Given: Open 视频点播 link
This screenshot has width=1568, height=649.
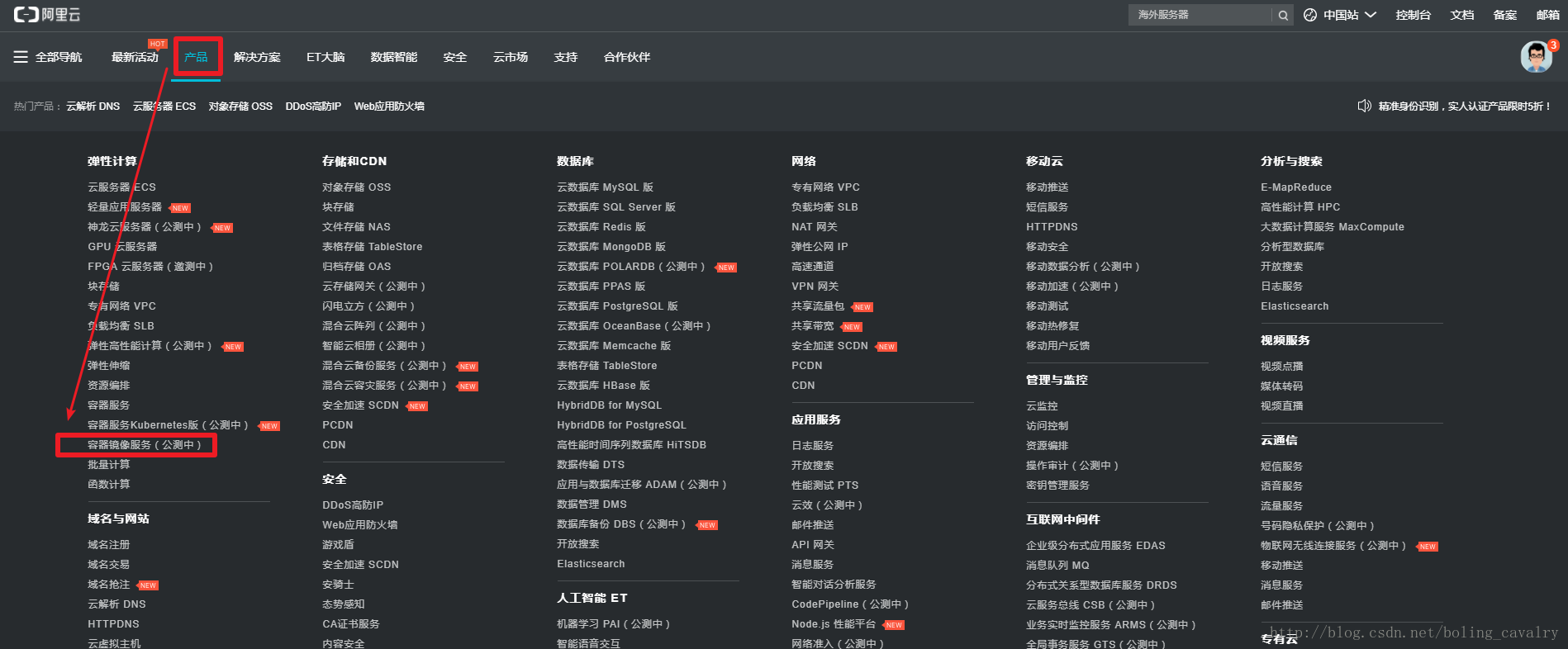Looking at the screenshot, I should pos(1282,367).
